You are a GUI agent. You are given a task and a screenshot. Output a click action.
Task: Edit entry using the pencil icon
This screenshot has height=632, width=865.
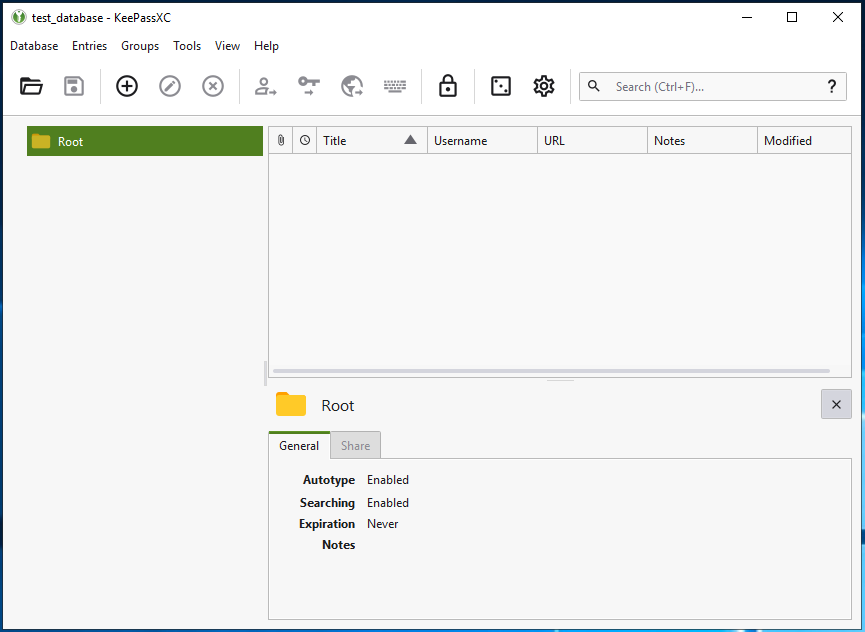[170, 87]
